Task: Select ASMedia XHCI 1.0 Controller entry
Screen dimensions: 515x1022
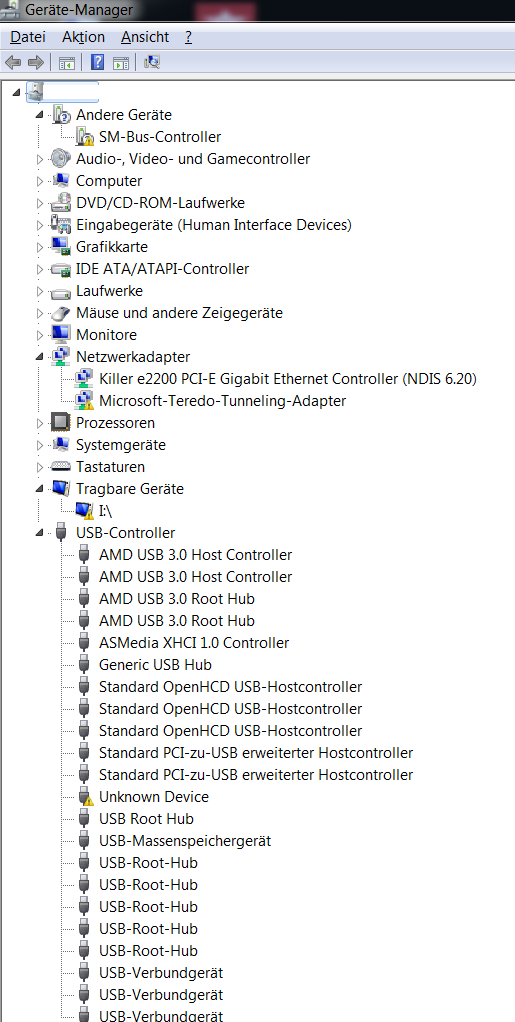Action: [x=194, y=643]
